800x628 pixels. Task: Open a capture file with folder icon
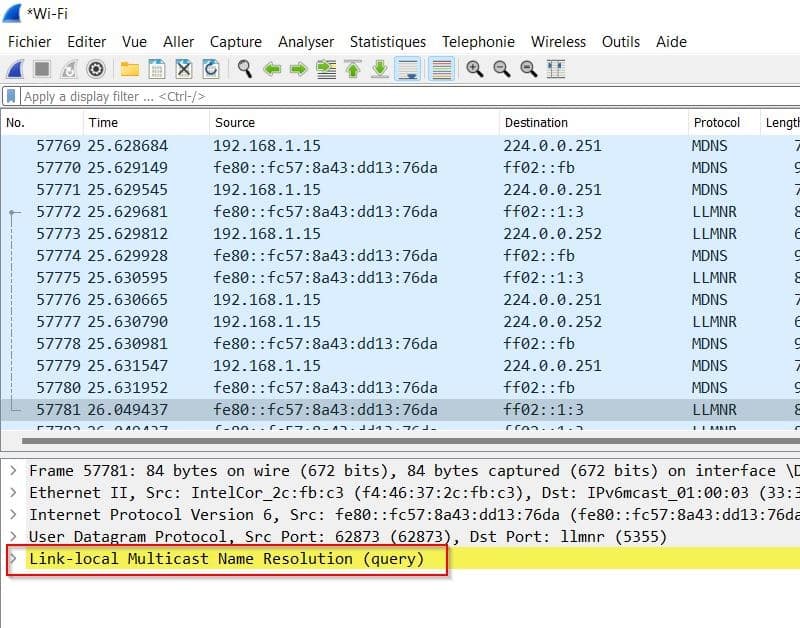[130, 69]
